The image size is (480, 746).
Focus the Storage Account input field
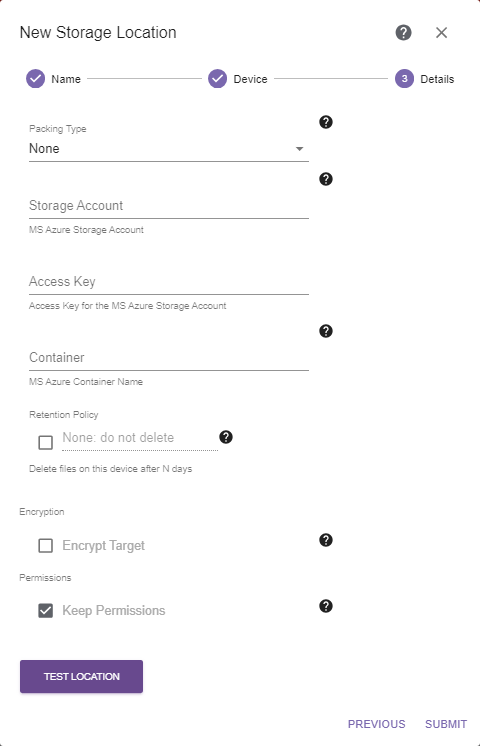(x=169, y=206)
